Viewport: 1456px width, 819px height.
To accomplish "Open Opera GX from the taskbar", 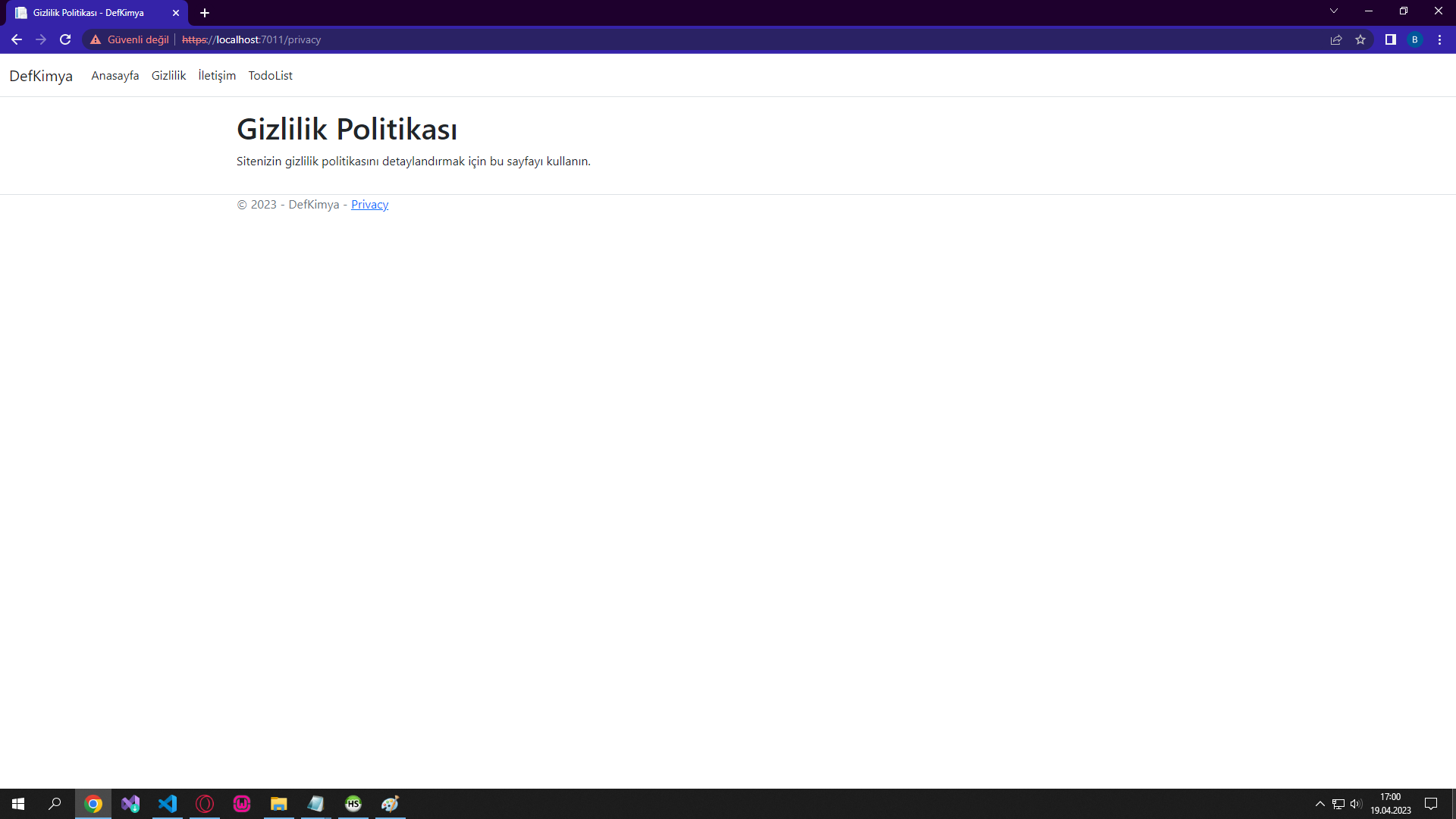I will click(205, 804).
